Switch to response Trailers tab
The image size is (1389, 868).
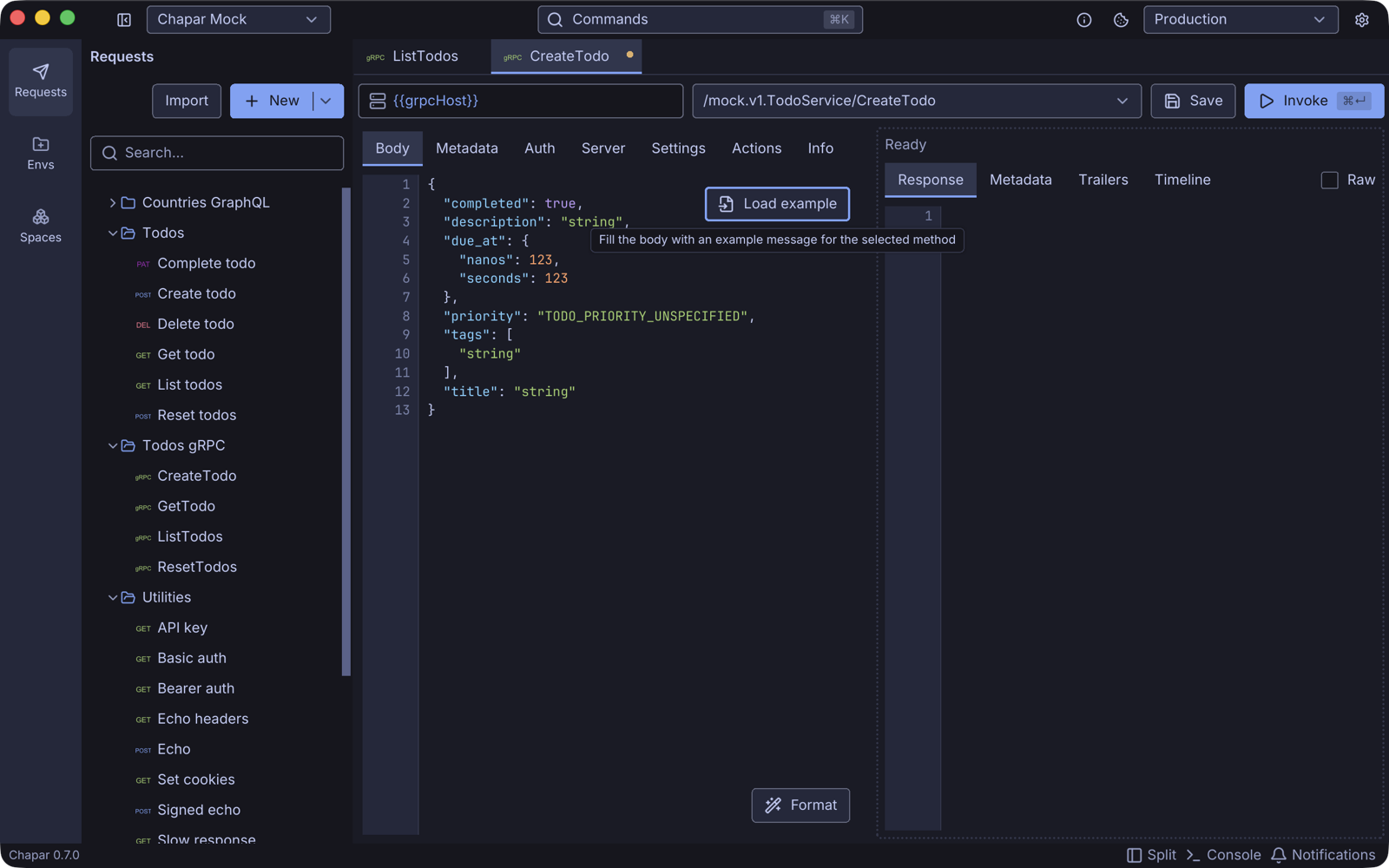click(1103, 180)
